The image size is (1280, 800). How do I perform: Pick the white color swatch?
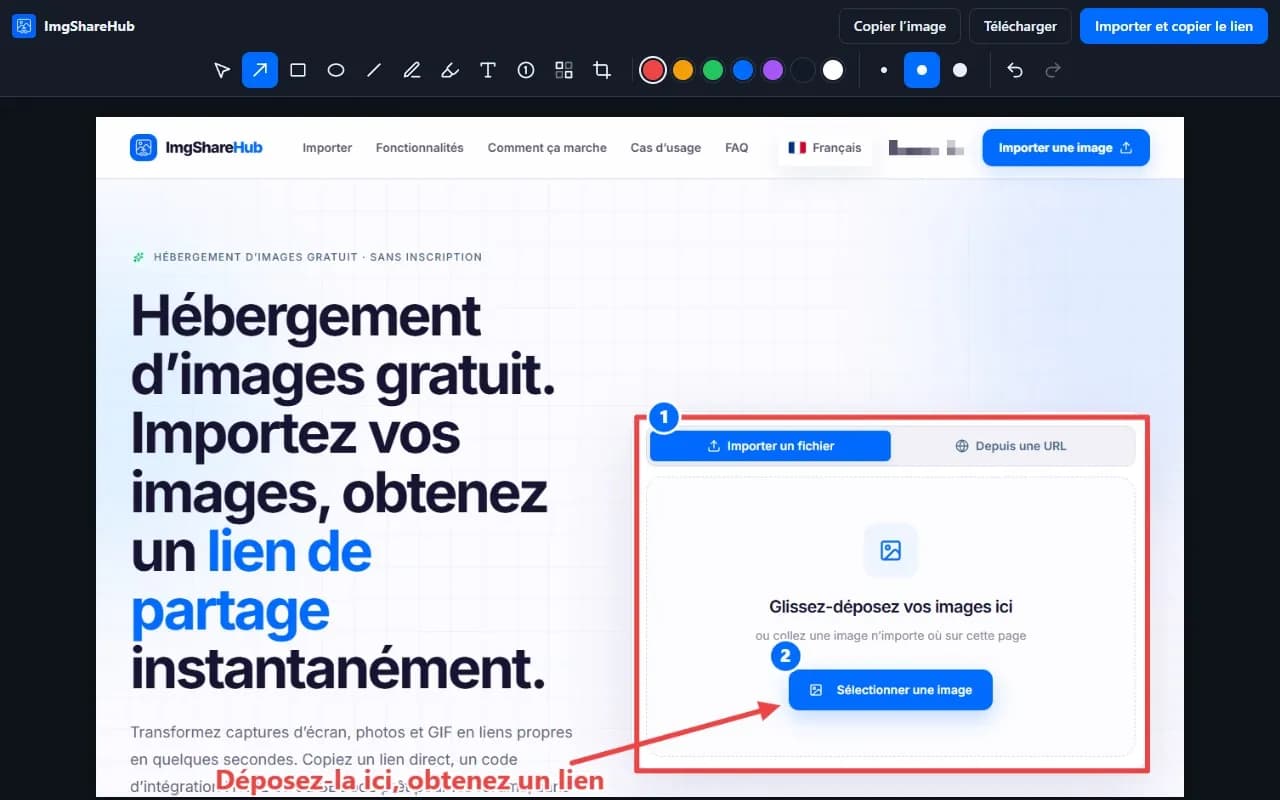pos(833,70)
